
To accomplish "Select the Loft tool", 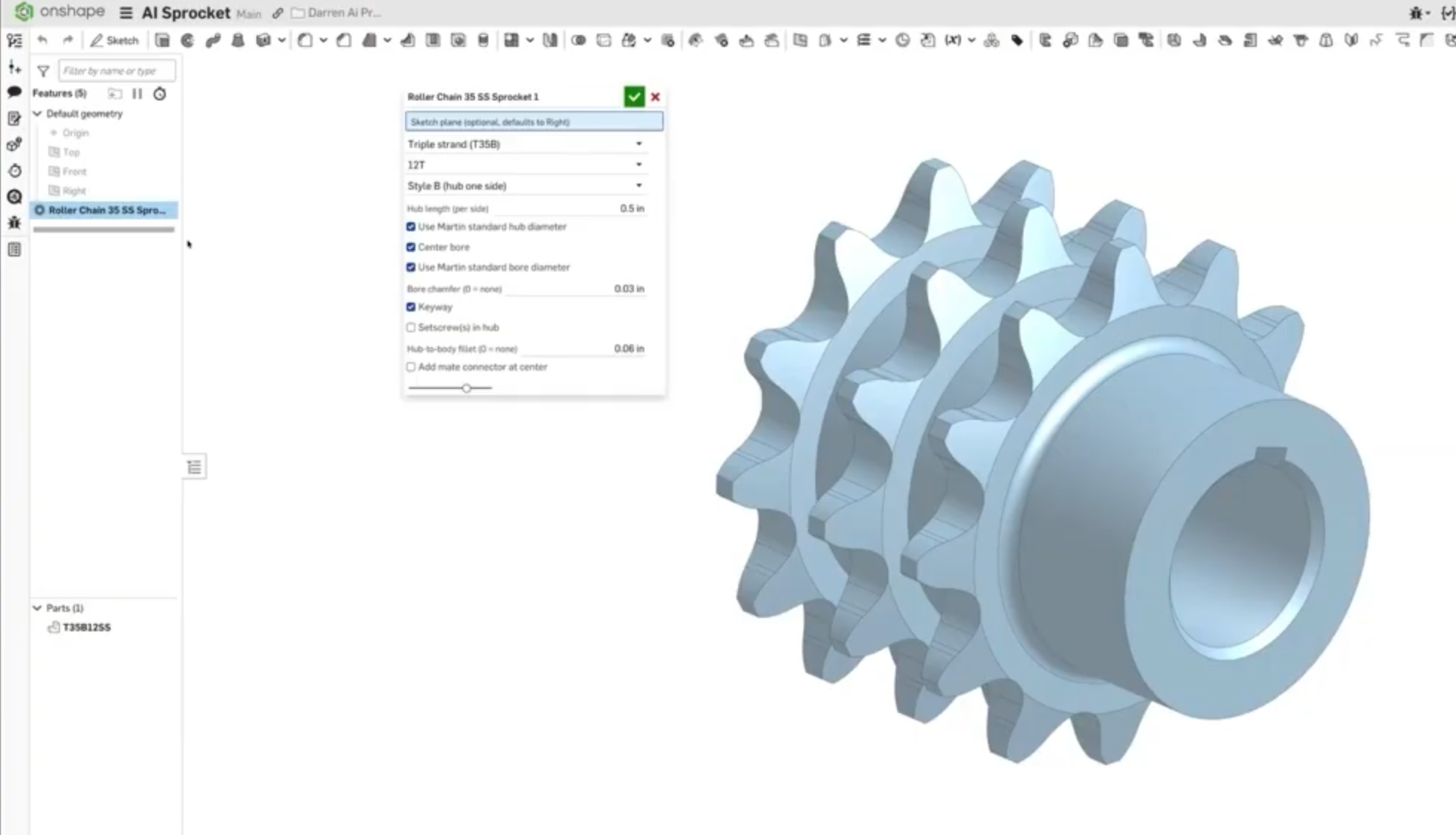I will point(238,40).
